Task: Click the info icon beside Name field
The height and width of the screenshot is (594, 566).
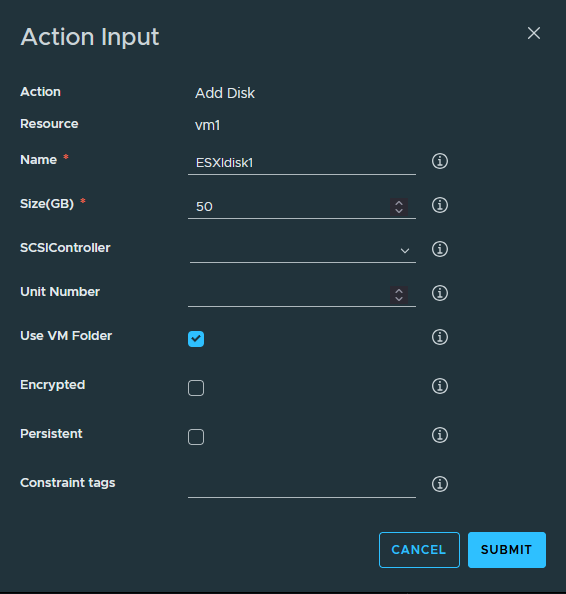Action: 440,161
